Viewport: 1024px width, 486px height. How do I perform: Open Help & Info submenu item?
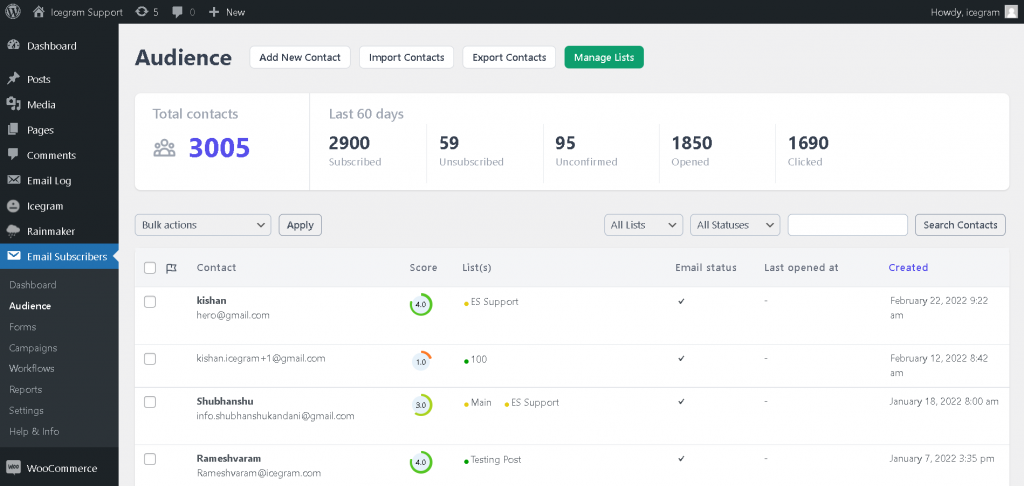tap(34, 431)
